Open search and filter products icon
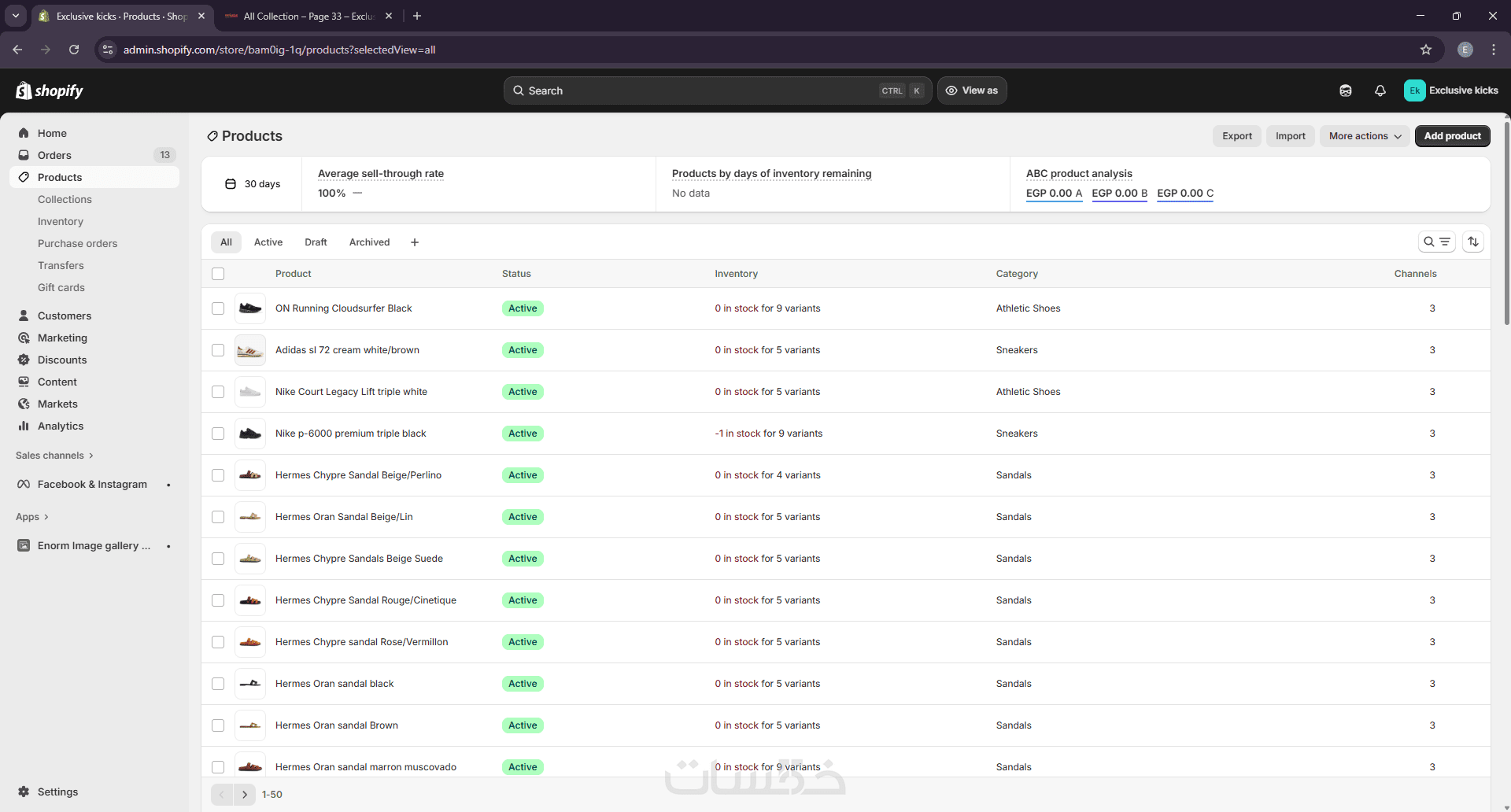Image resolution: width=1511 pixels, height=812 pixels. pos(1436,242)
